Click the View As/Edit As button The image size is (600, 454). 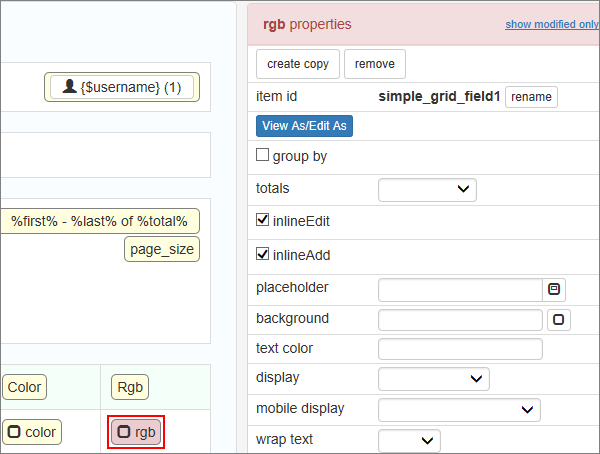point(305,126)
